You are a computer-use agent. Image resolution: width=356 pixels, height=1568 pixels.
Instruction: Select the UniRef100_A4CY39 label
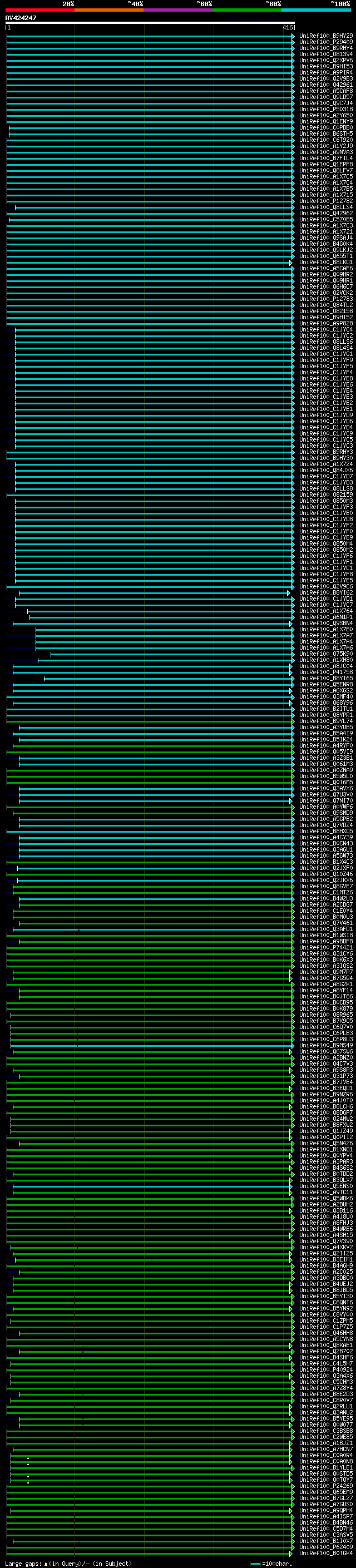coord(326,837)
